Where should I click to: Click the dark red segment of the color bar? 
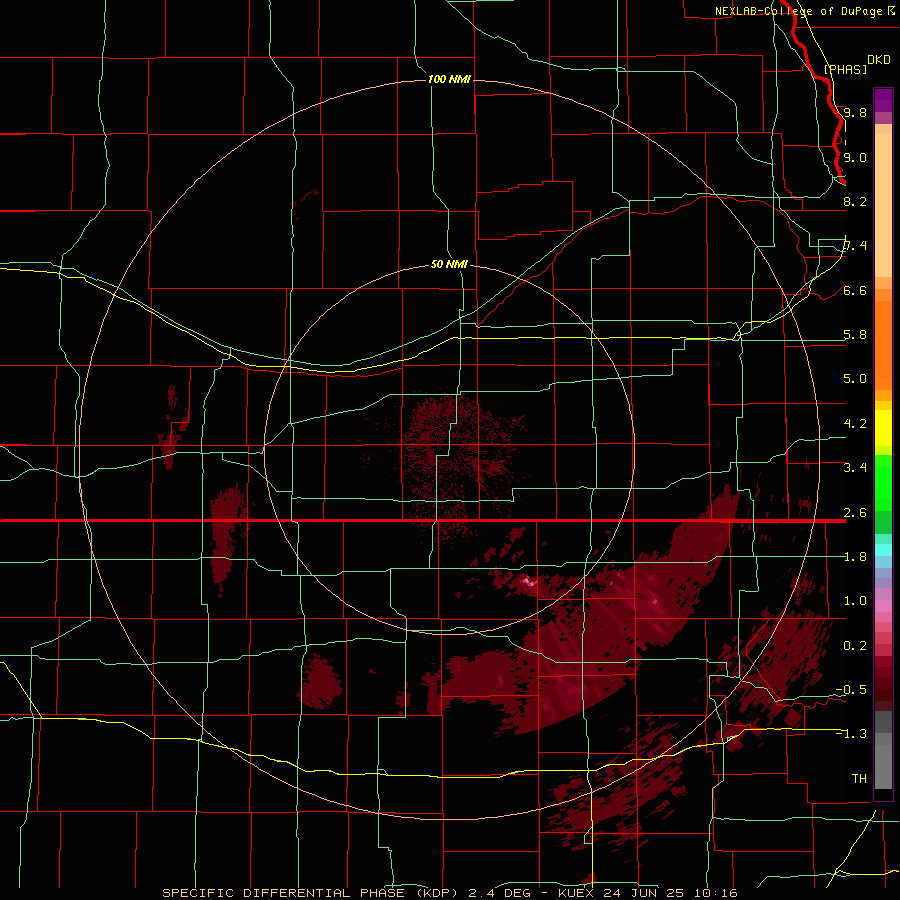click(x=883, y=678)
